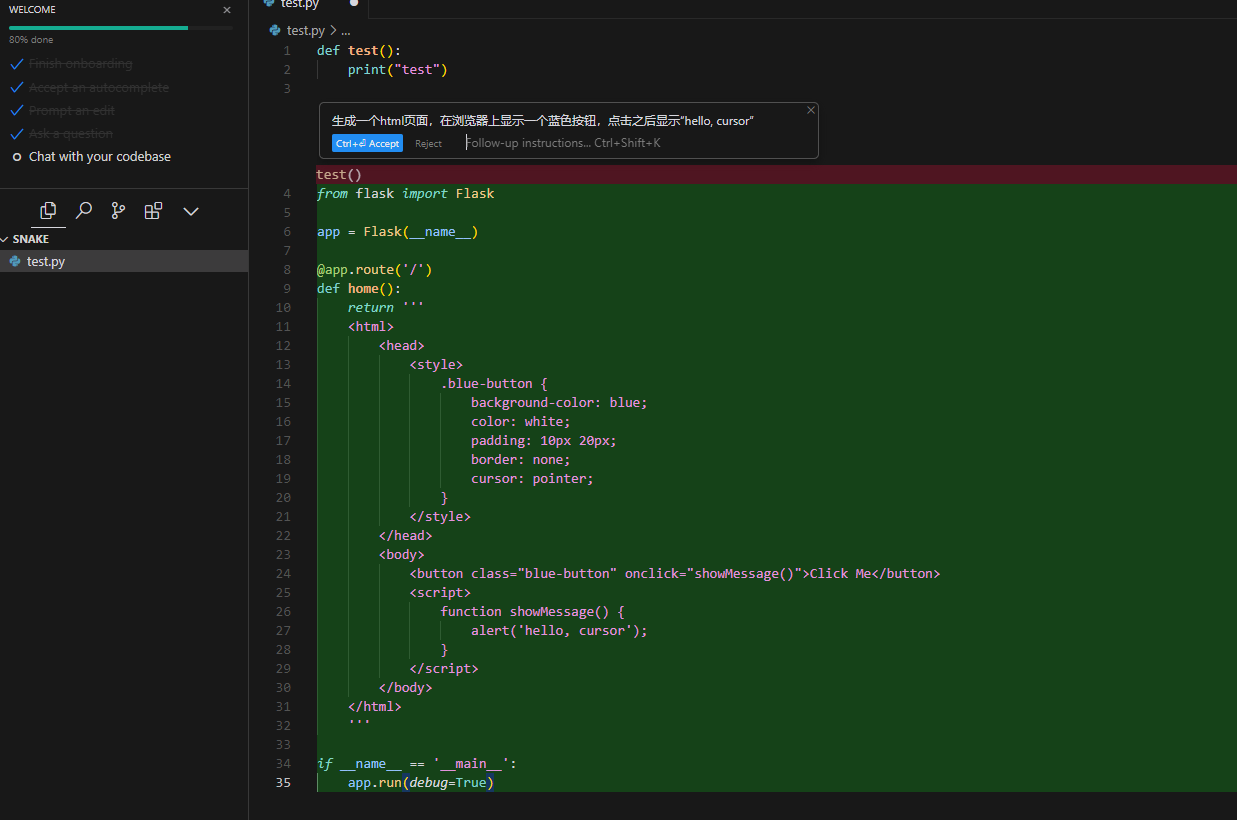The image size is (1237, 820).
Task: Accept the generated code changes
Action: [x=367, y=143]
